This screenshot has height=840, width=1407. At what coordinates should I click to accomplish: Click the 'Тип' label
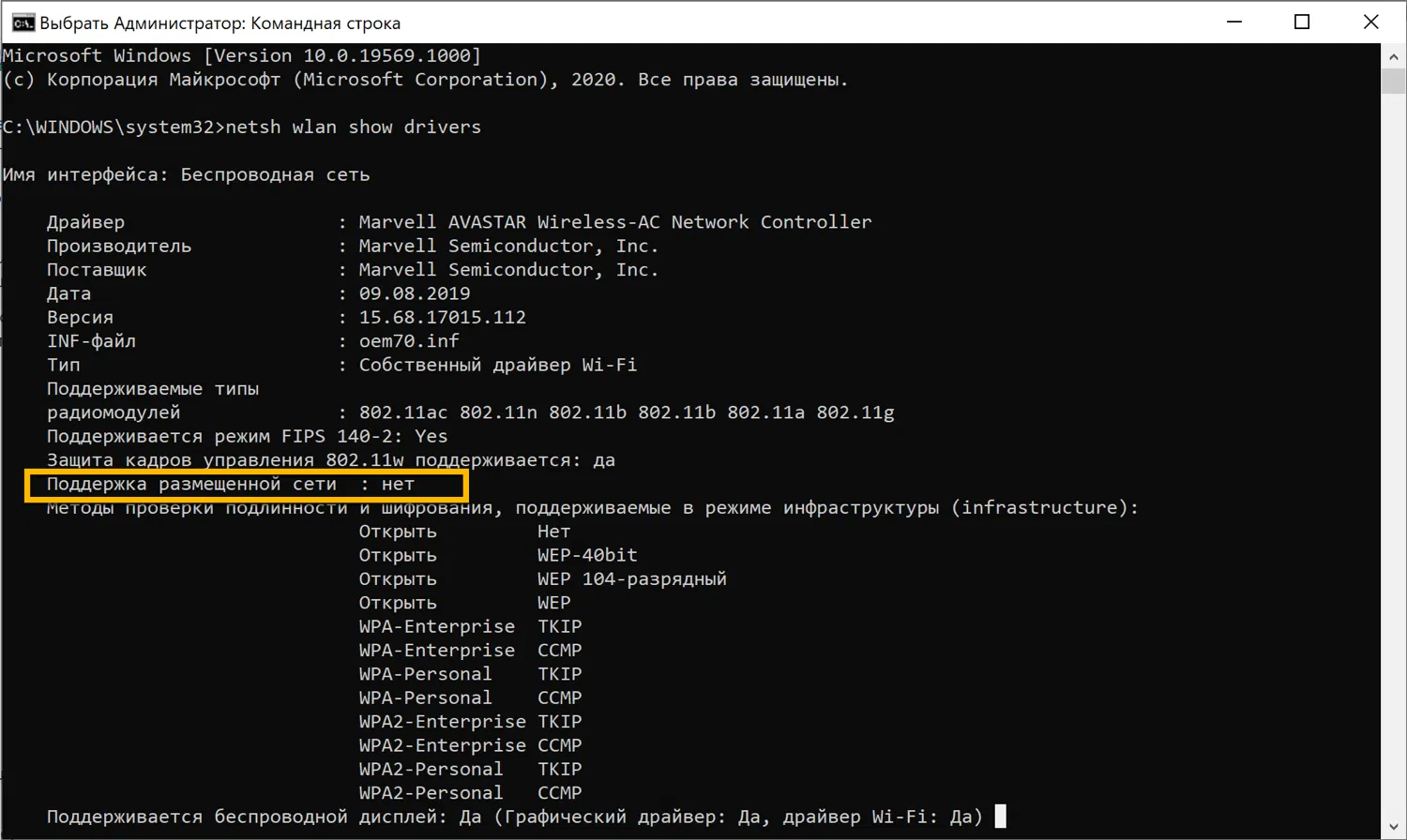(64, 366)
